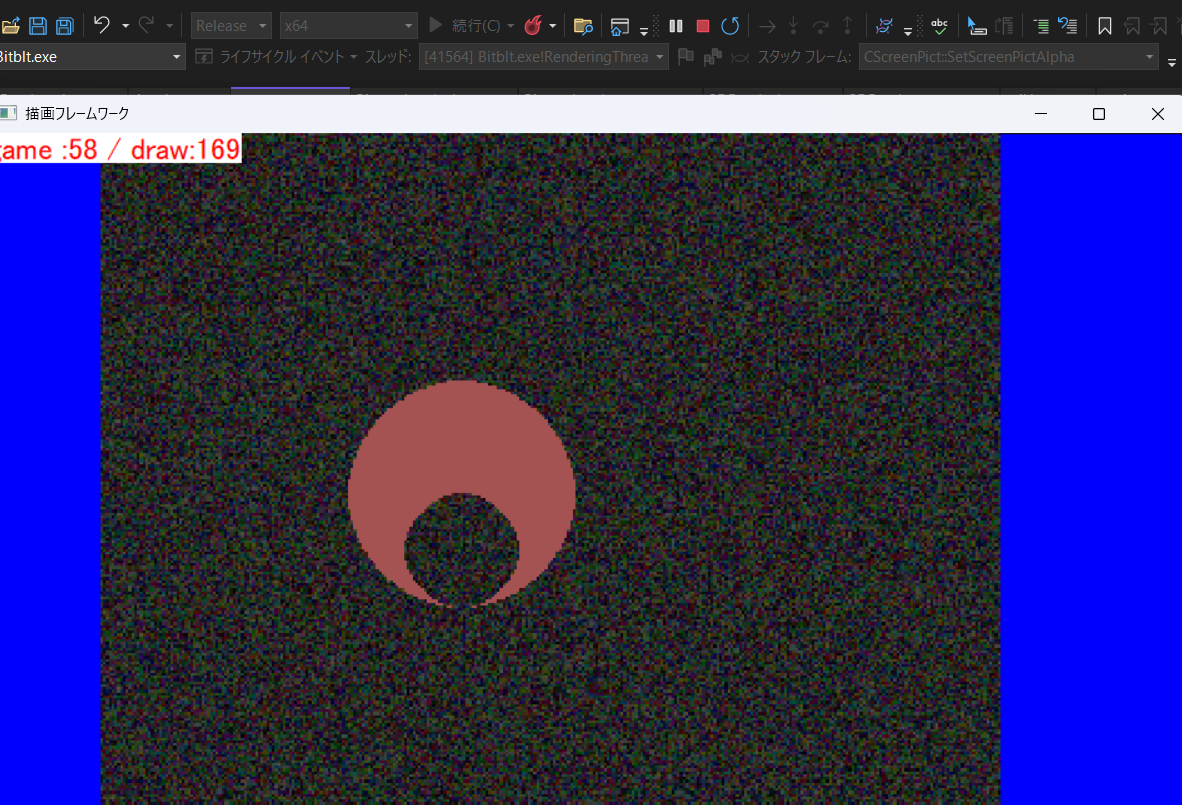Viewport: 1182px width, 805px height.
Task: Click the increase indent icon
Action: click(x=1041, y=26)
